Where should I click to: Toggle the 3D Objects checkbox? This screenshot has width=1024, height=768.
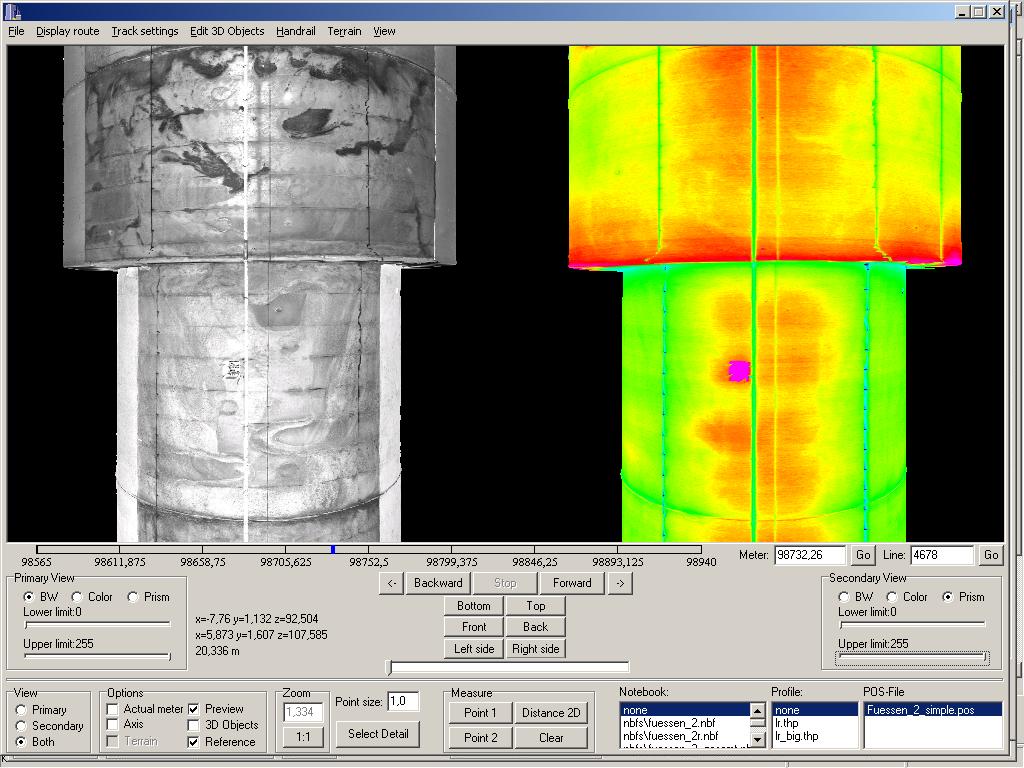coord(194,725)
